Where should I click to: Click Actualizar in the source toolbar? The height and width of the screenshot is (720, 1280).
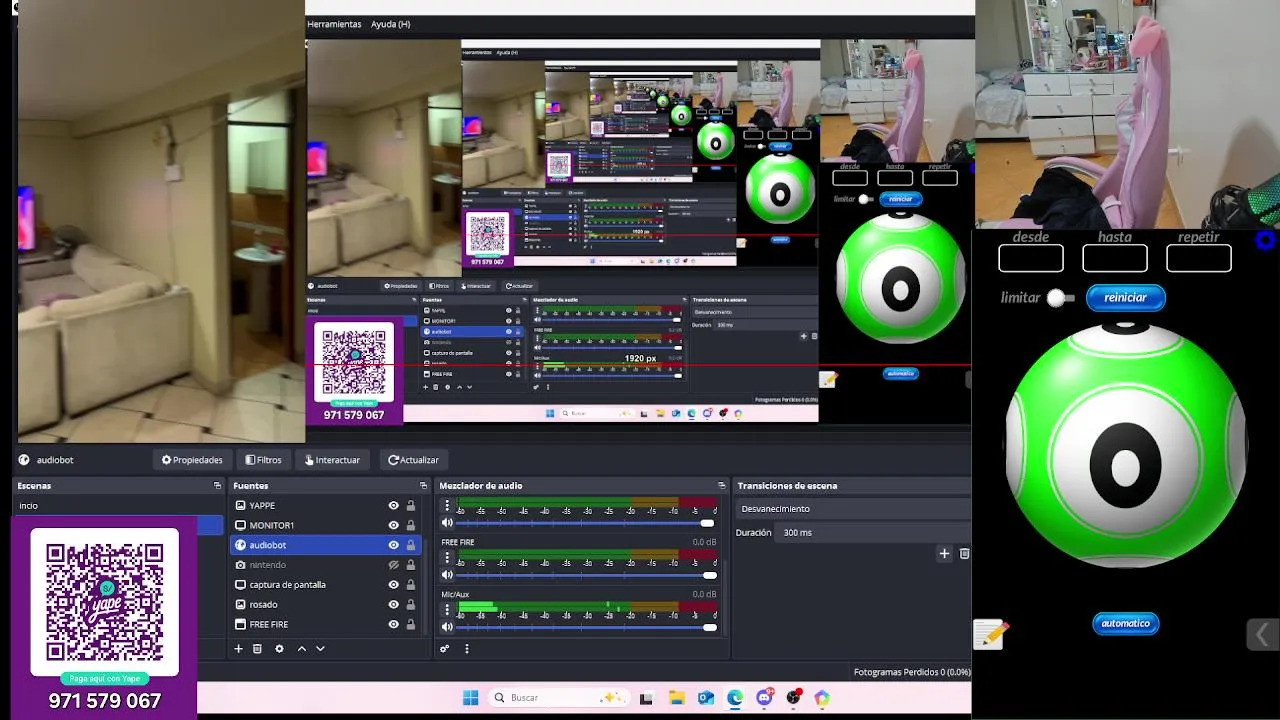pos(413,460)
